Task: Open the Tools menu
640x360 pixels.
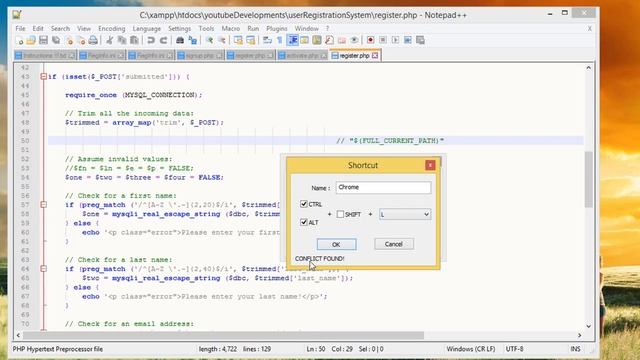Action: point(206,29)
